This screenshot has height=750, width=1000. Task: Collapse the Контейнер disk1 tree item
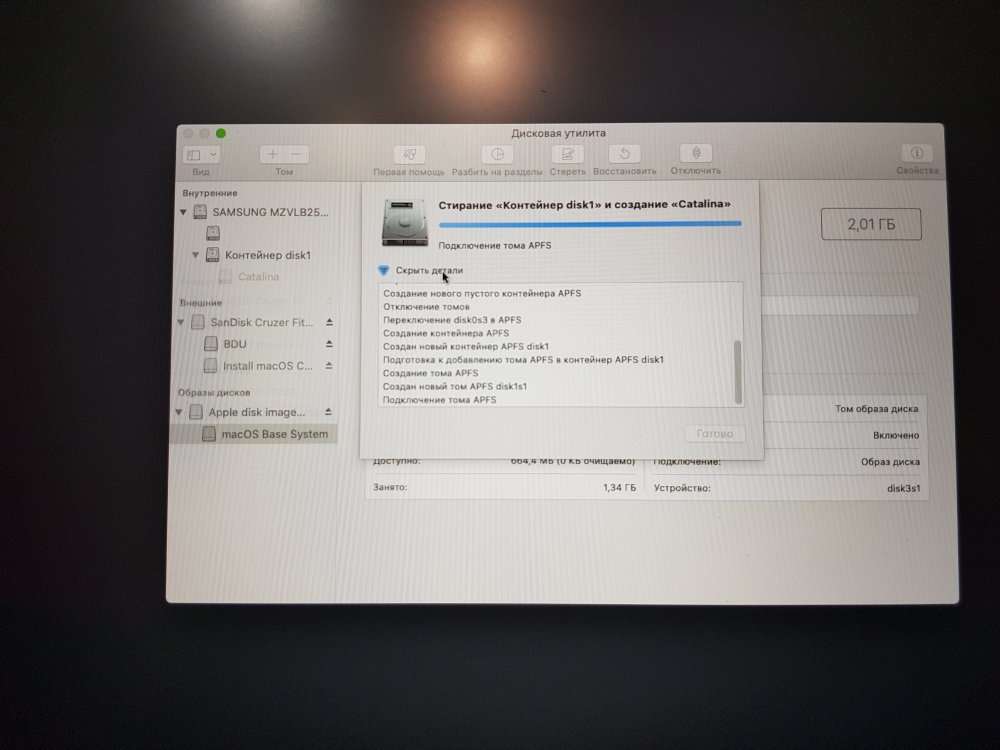(196, 255)
